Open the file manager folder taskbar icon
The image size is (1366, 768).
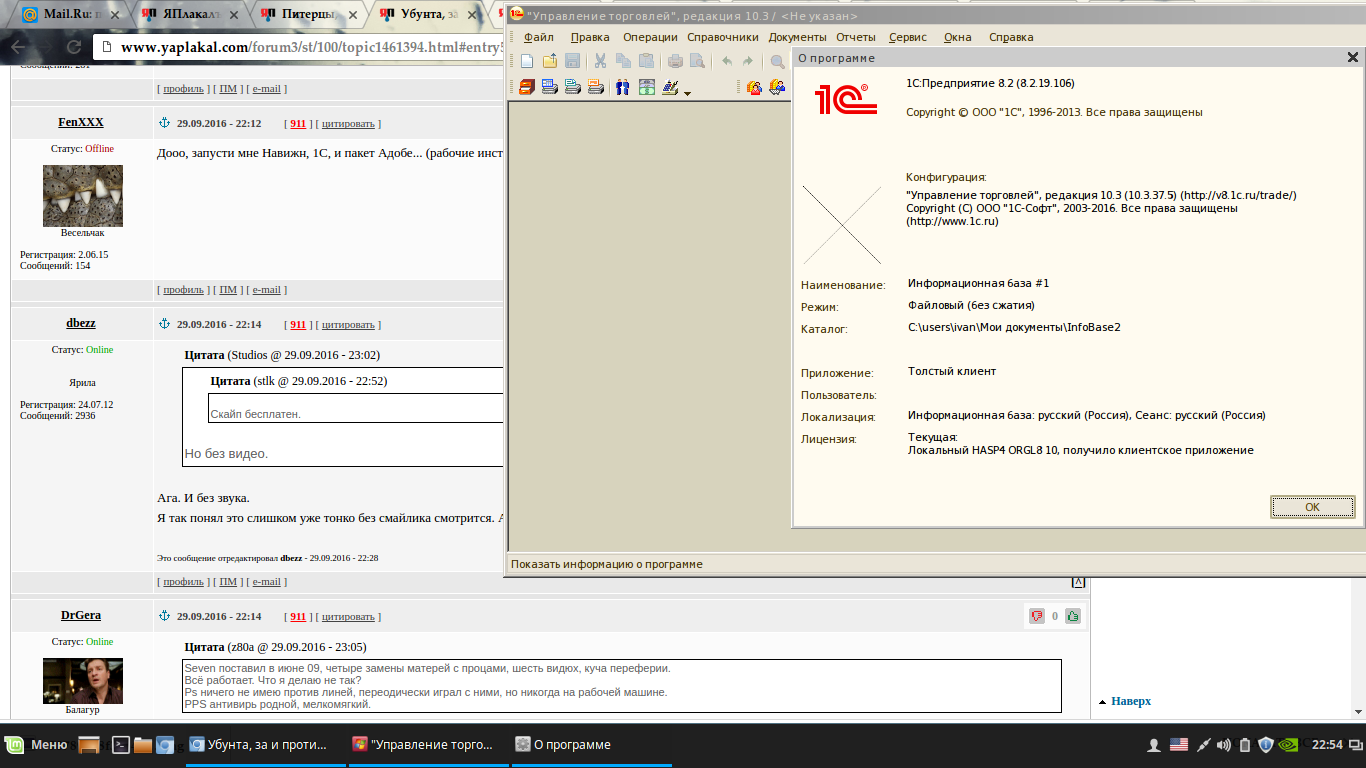point(143,744)
